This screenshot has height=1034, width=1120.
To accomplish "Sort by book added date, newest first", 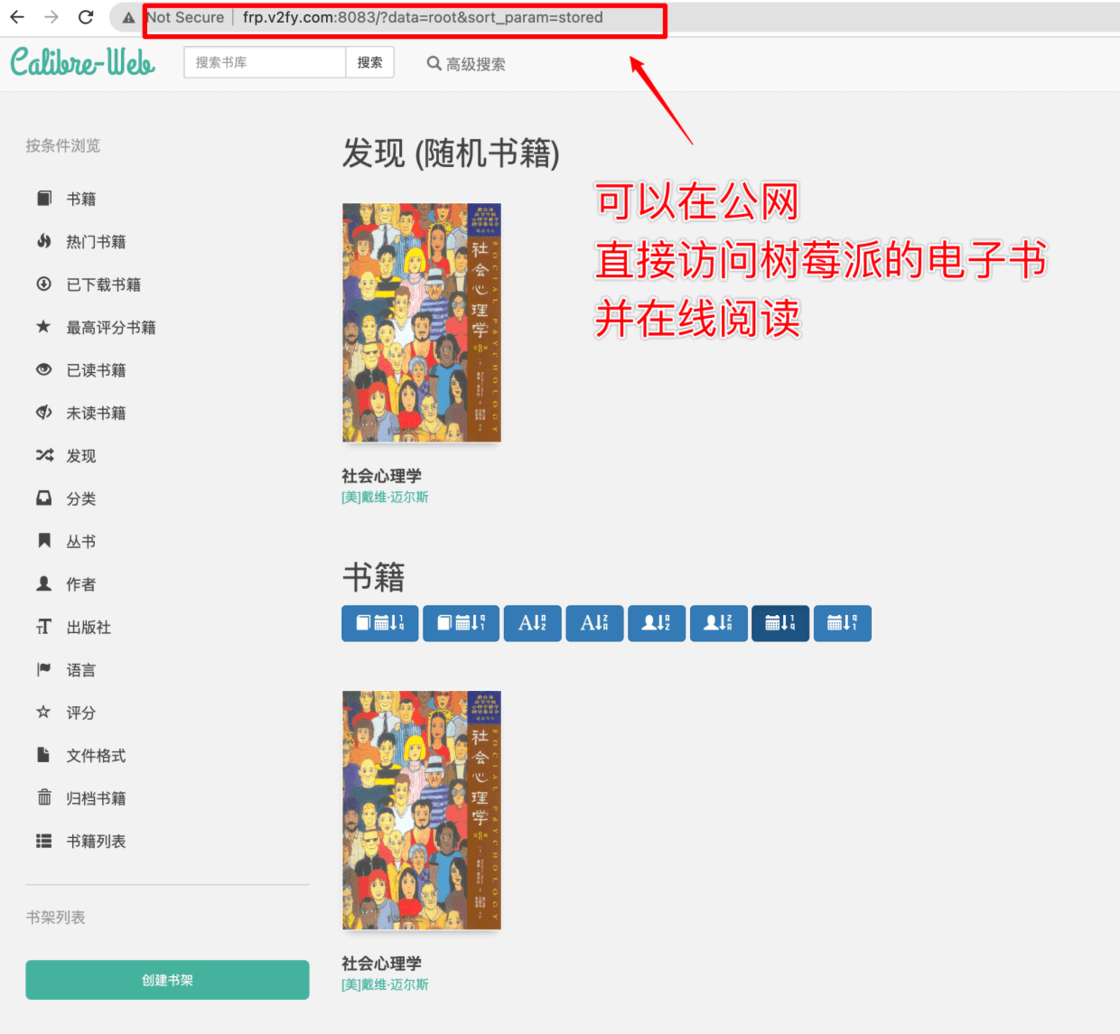I will pos(379,623).
